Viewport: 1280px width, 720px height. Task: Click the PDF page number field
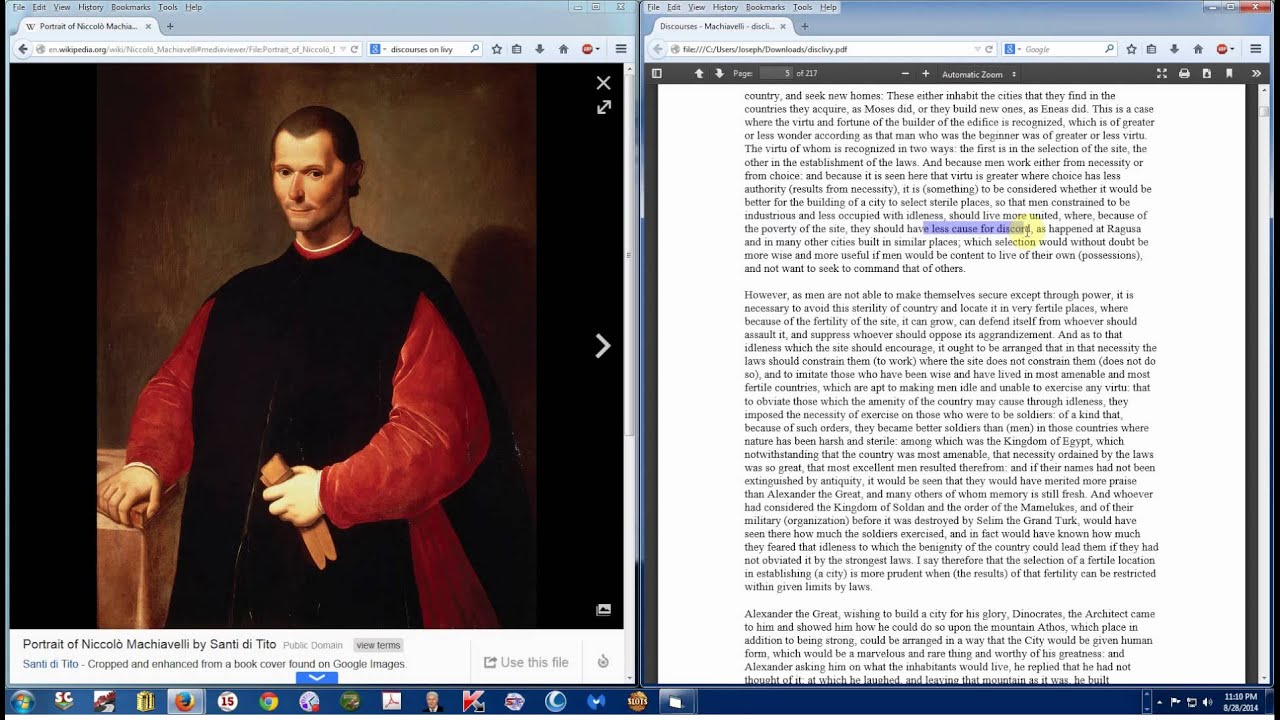click(776, 73)
